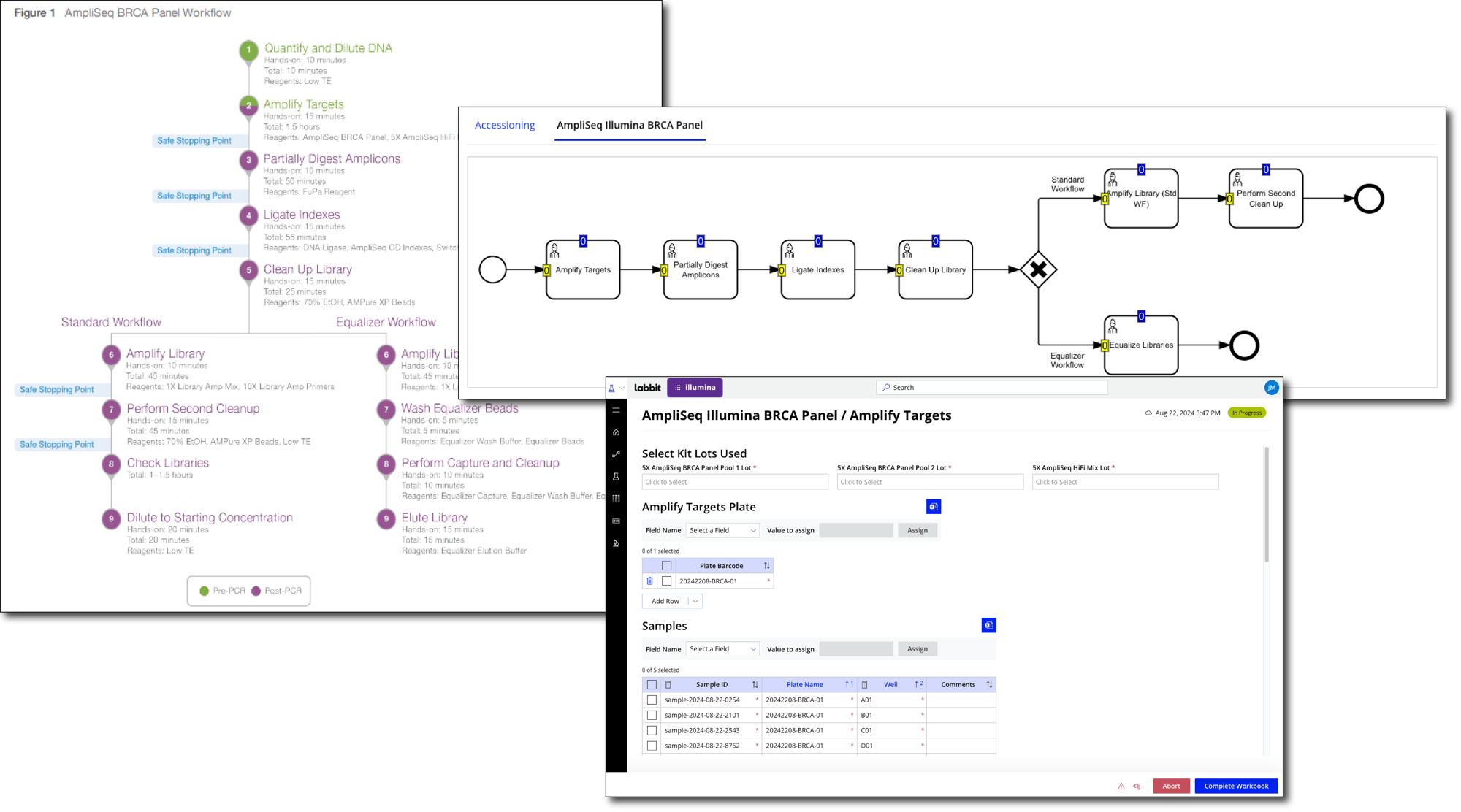Click the cloud saved icon beside the timestamp

(x=1148, y=413)
